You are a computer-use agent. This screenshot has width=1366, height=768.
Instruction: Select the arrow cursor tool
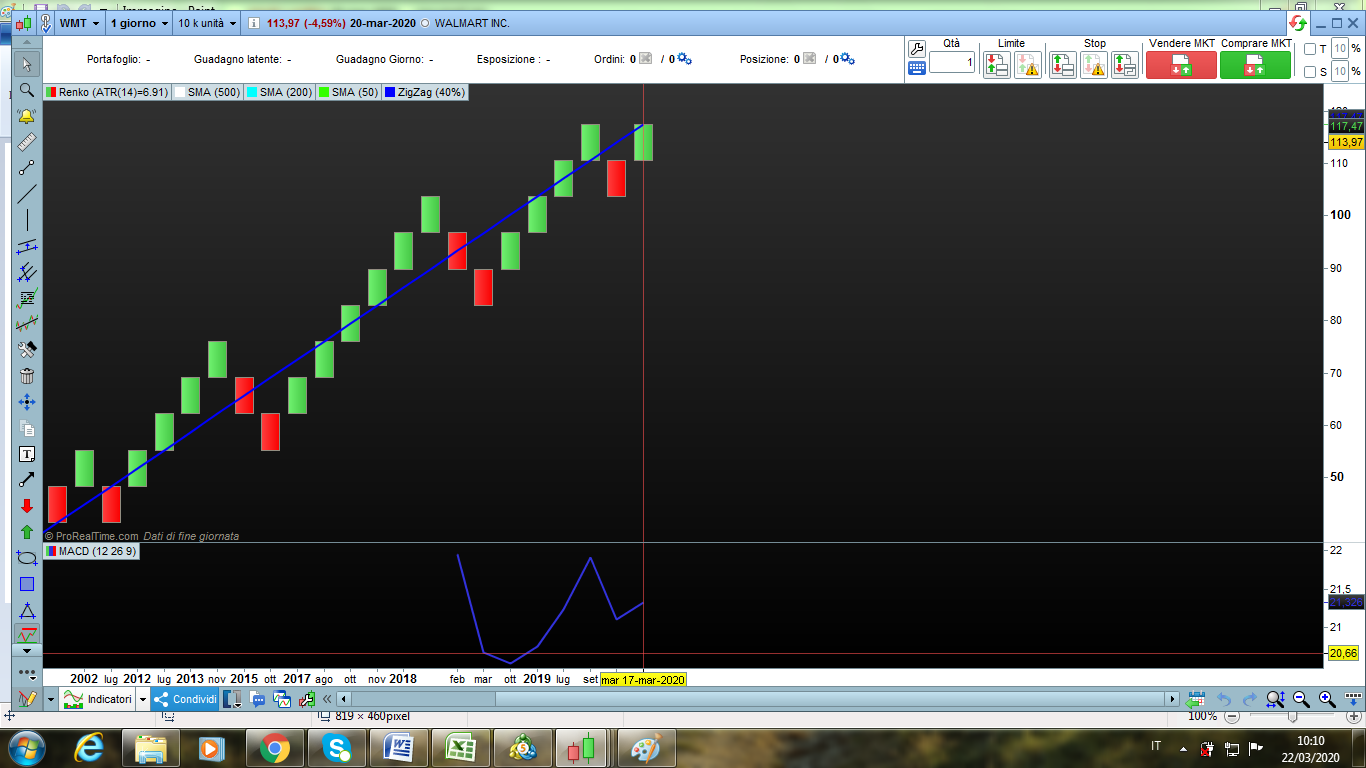click(x=27, y=64)
